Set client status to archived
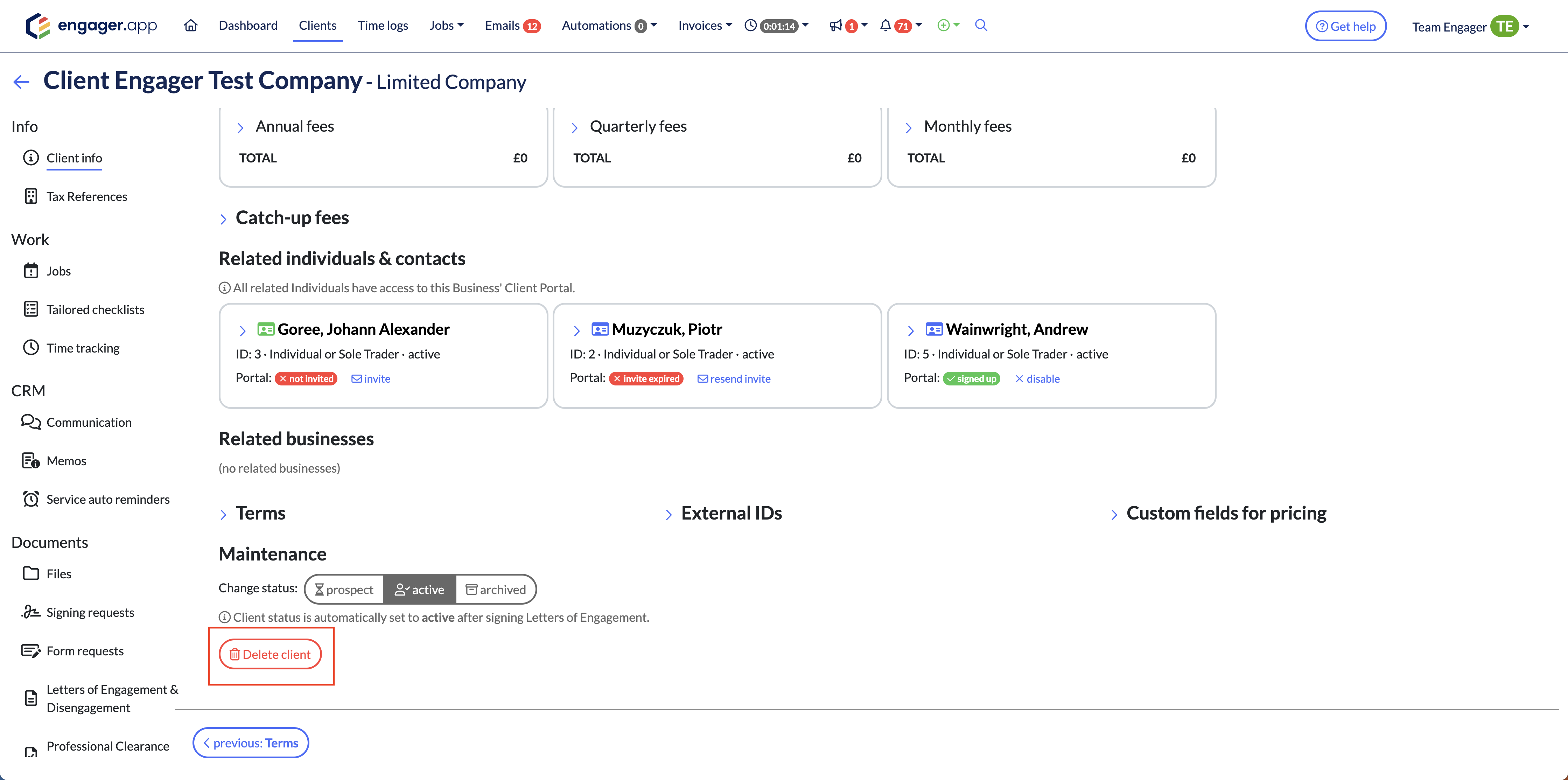The height and width of the screenshot is (780, 1568). pos(496,590)
